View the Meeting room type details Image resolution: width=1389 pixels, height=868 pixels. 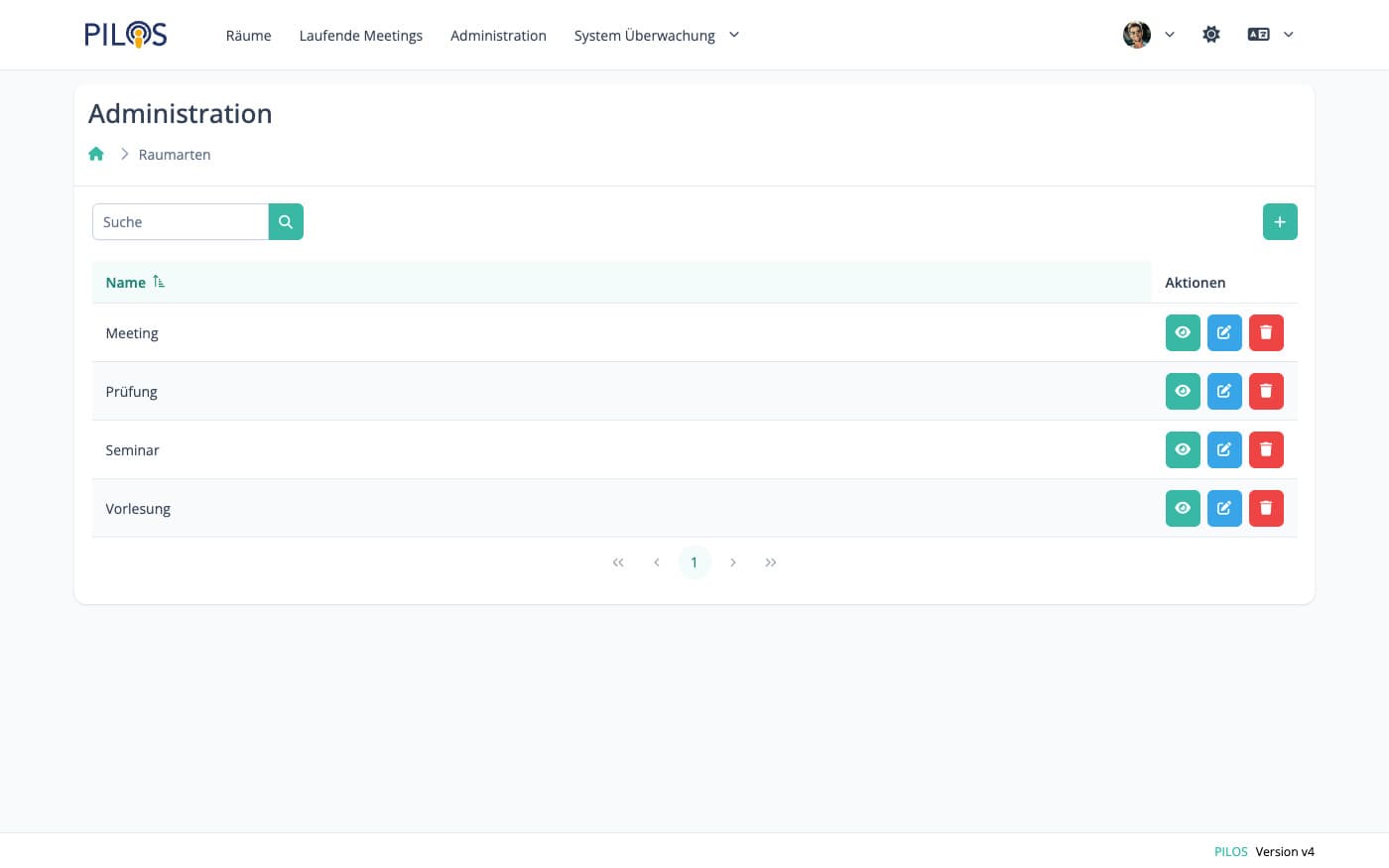coord(1182,333)
